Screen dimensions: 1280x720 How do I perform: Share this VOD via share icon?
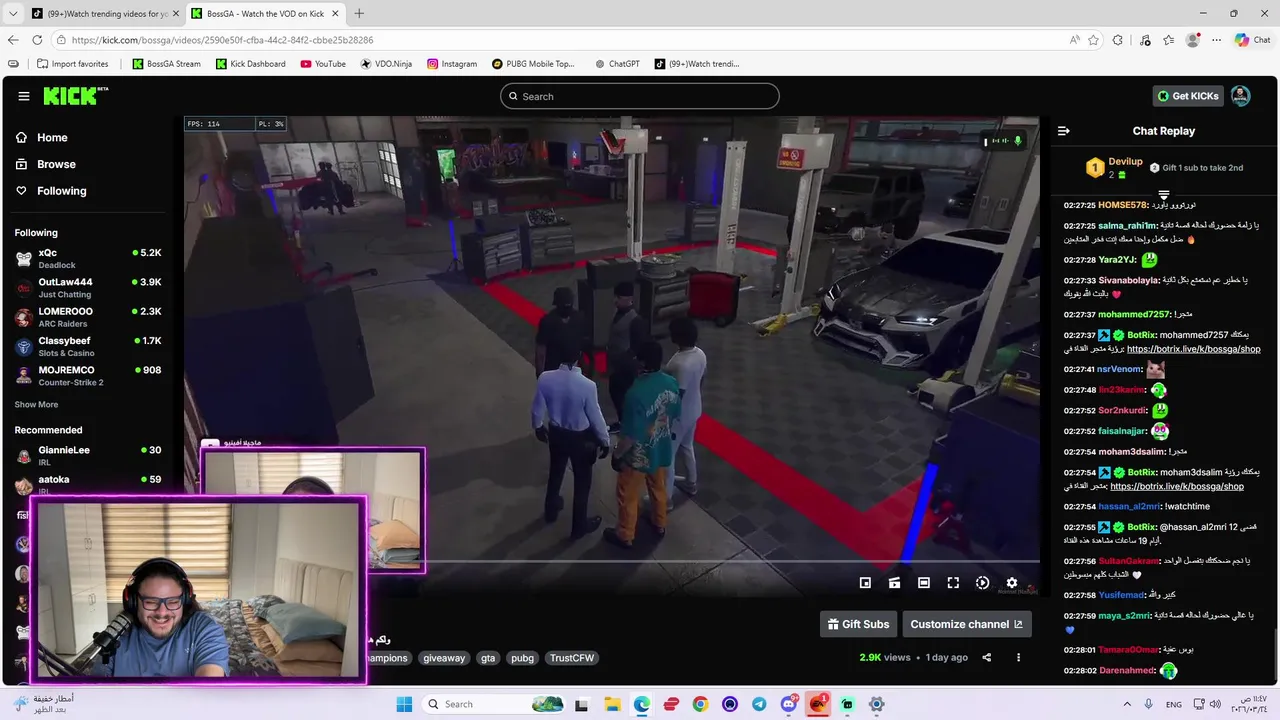986,657
